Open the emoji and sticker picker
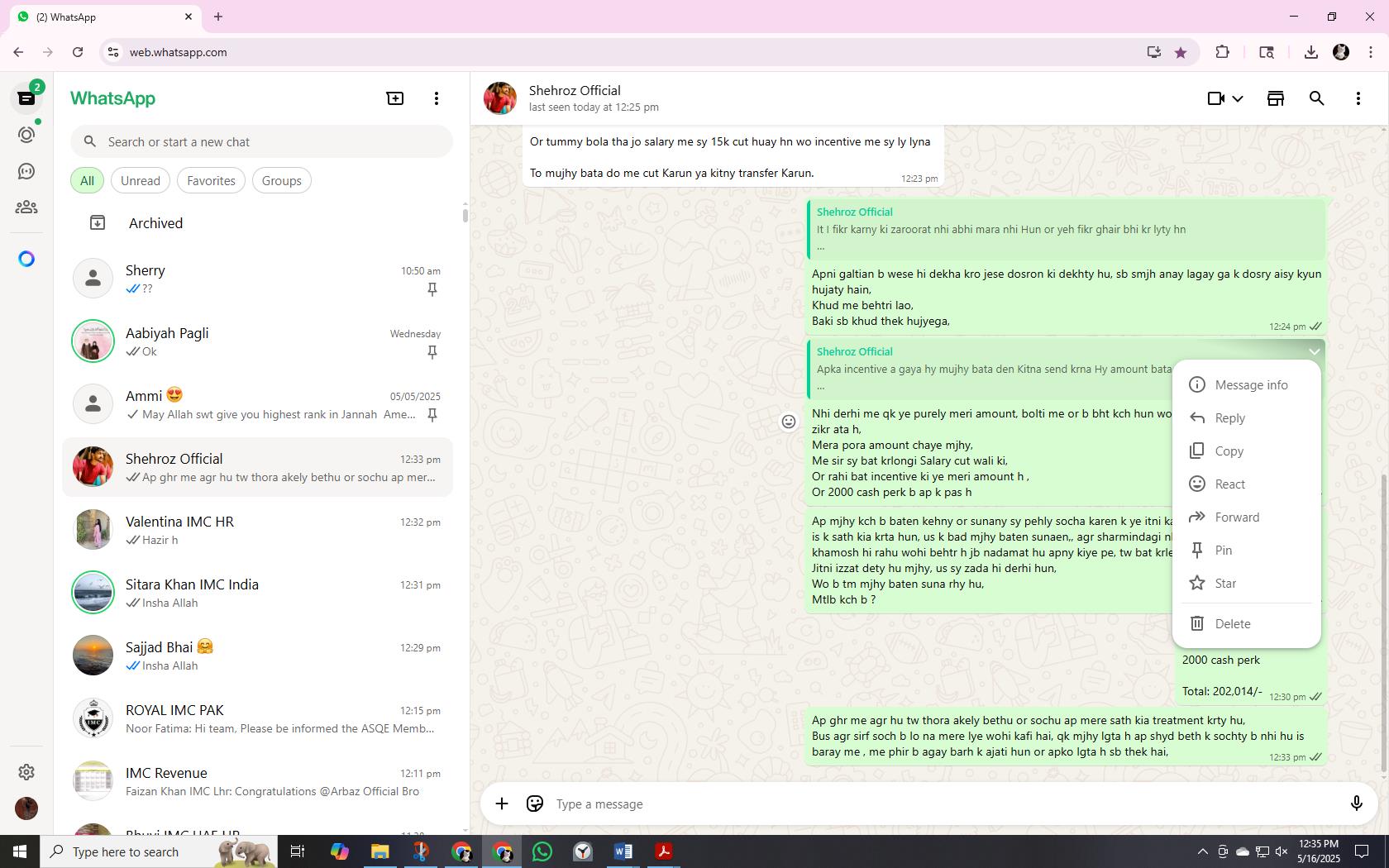The width and height of the screenshot is (1389, 868). pyautogui.click(x=535, y=804)
